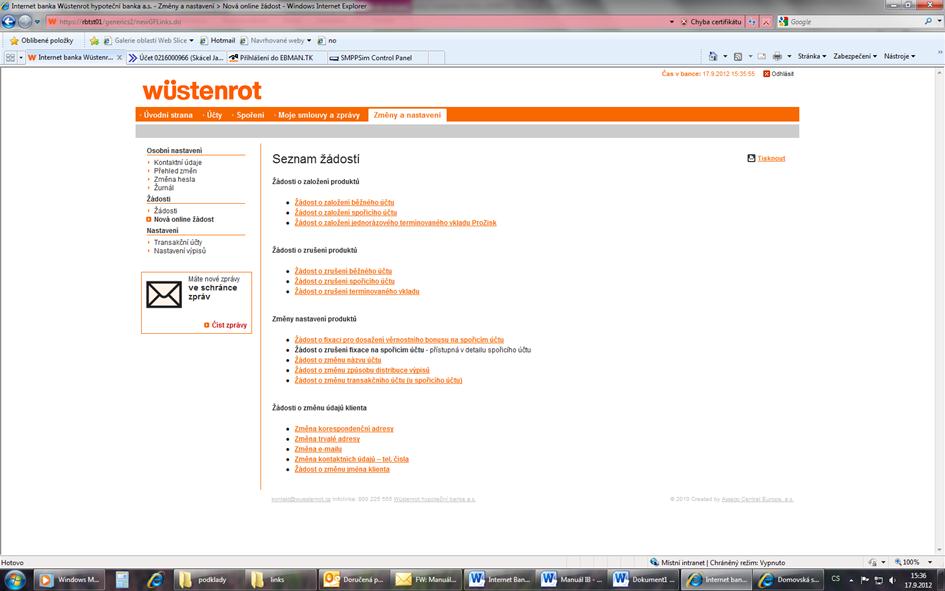Open 'Žádost o změnu jména klienta' link

[342, 469]
